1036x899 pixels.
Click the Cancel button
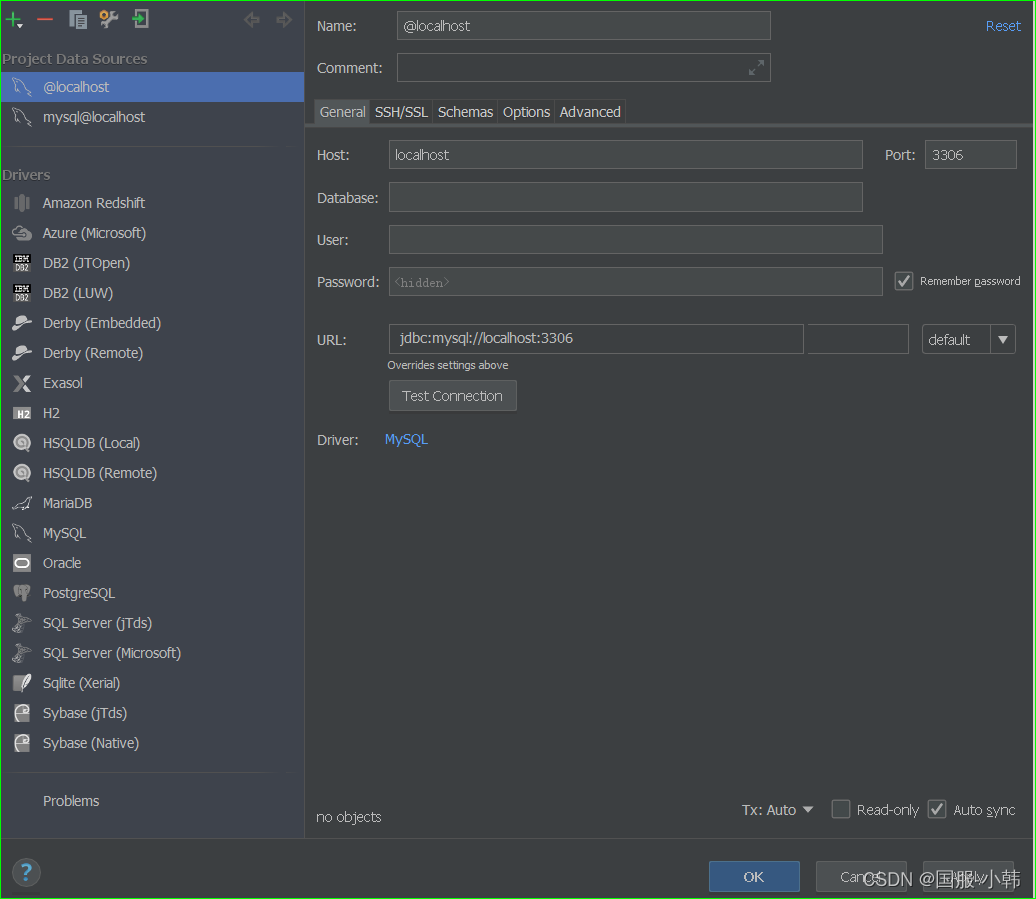(x=861, y=877)
